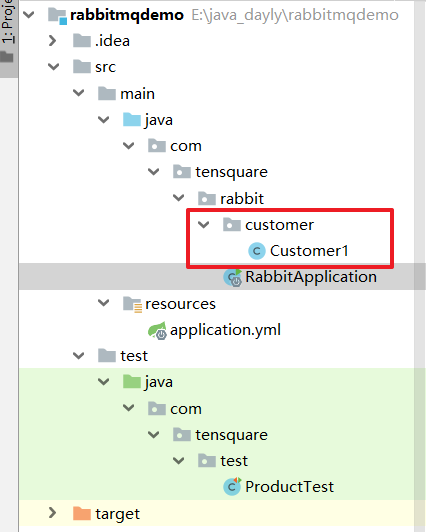Collapse the java folder under test
Viewport: 426px width, 532px height.
tap(103, 382)
